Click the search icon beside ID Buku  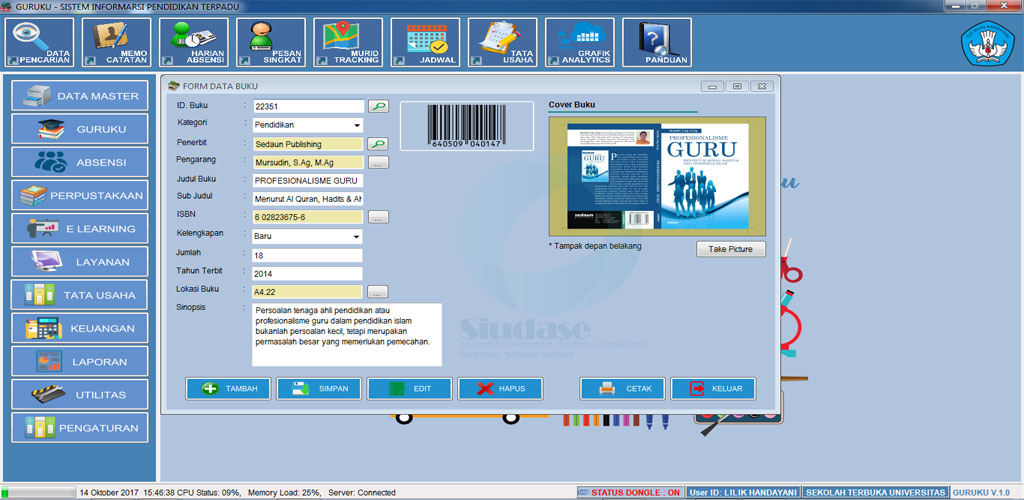pos(378,105)
